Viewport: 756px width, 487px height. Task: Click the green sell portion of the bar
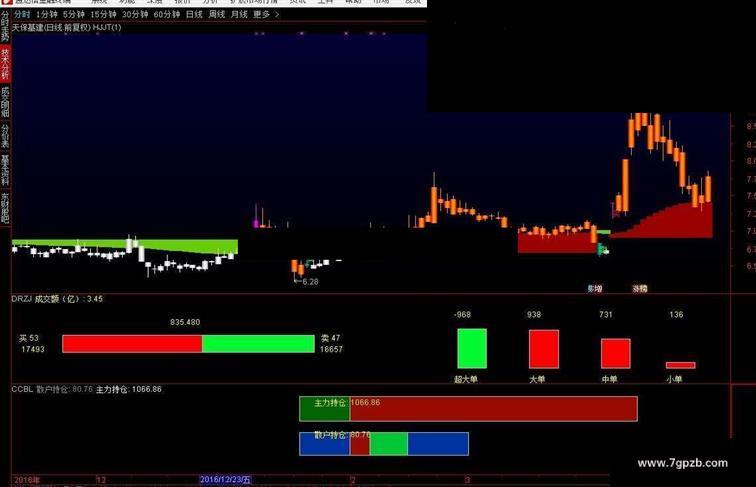pos(258,344)
